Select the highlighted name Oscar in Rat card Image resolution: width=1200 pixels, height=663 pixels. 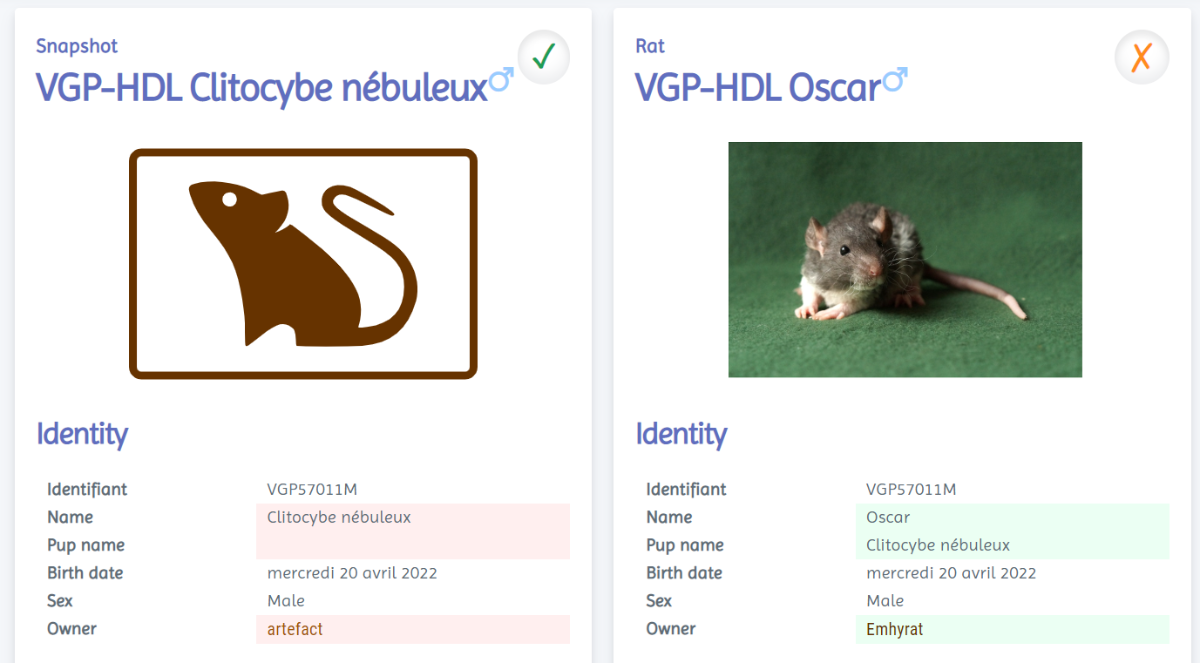888,517
